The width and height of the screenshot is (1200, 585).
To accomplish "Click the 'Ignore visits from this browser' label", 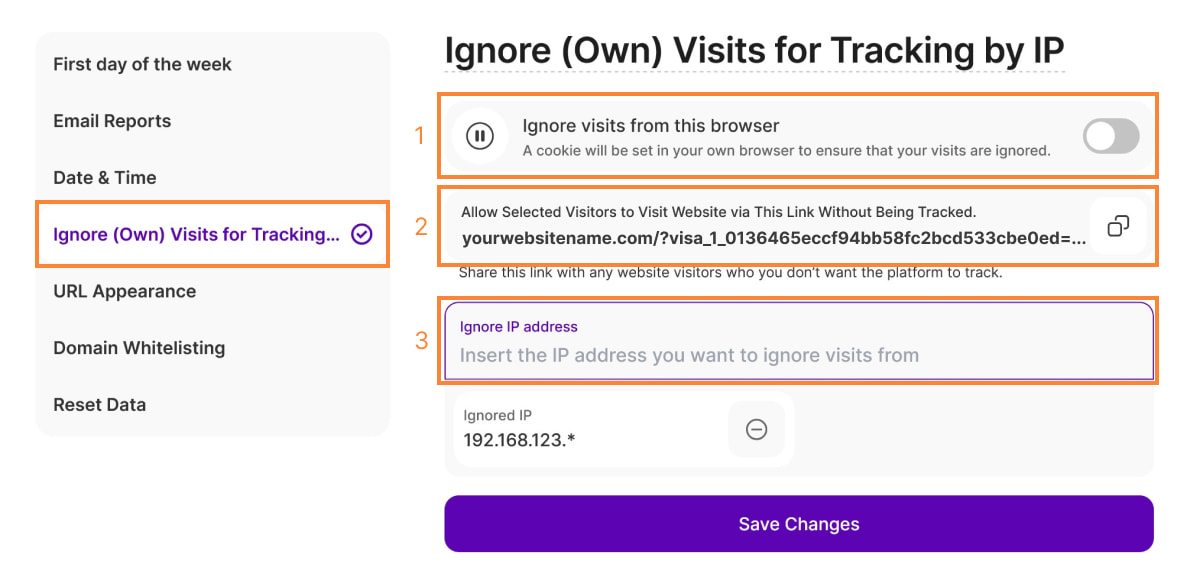I will pos(651,126).
